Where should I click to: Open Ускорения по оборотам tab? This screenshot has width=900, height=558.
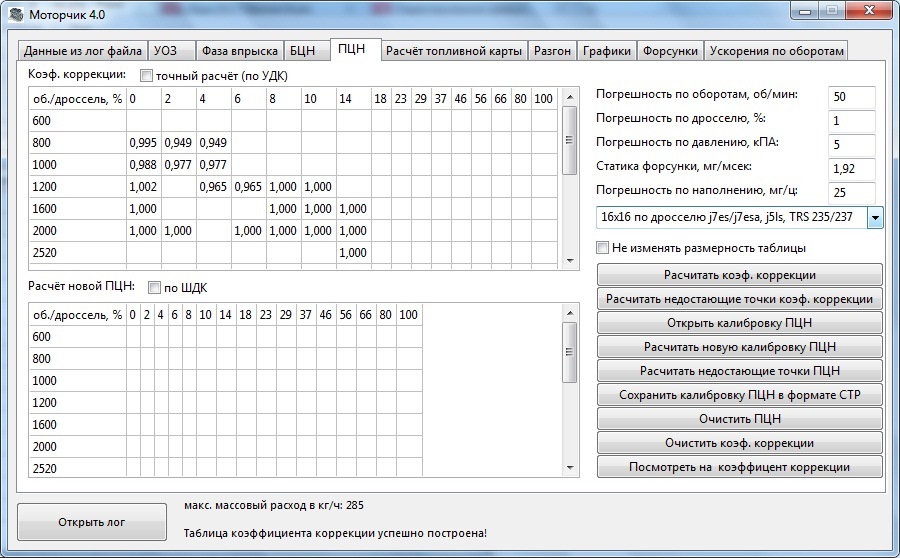click(x=776, y=51)
